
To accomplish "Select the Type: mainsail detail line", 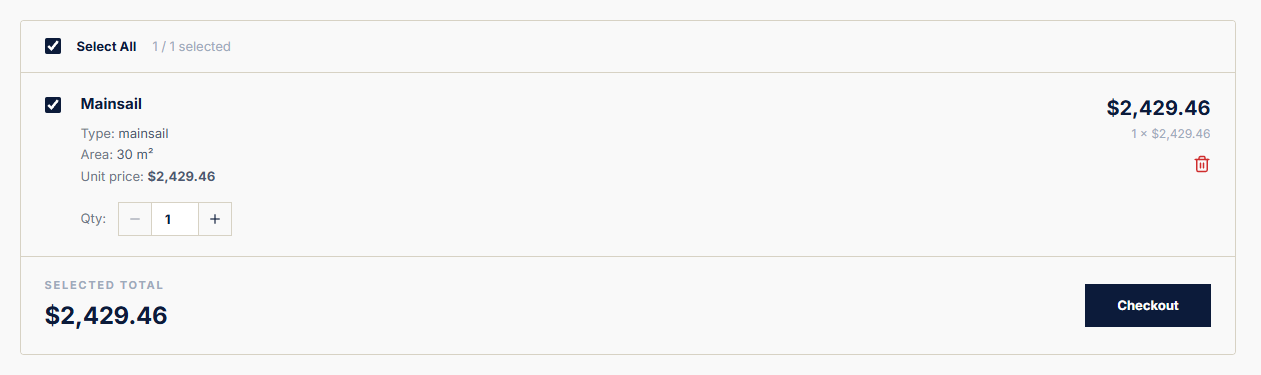I will 125,133.
